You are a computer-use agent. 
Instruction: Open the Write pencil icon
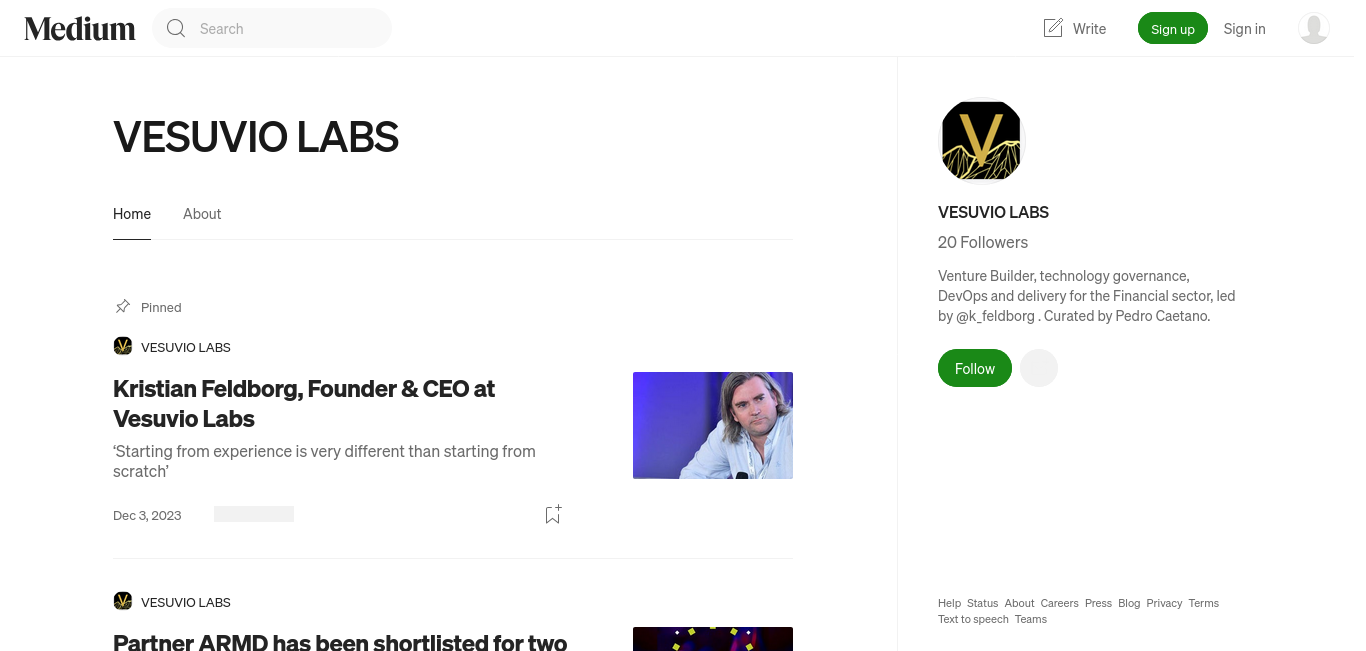1053,28
